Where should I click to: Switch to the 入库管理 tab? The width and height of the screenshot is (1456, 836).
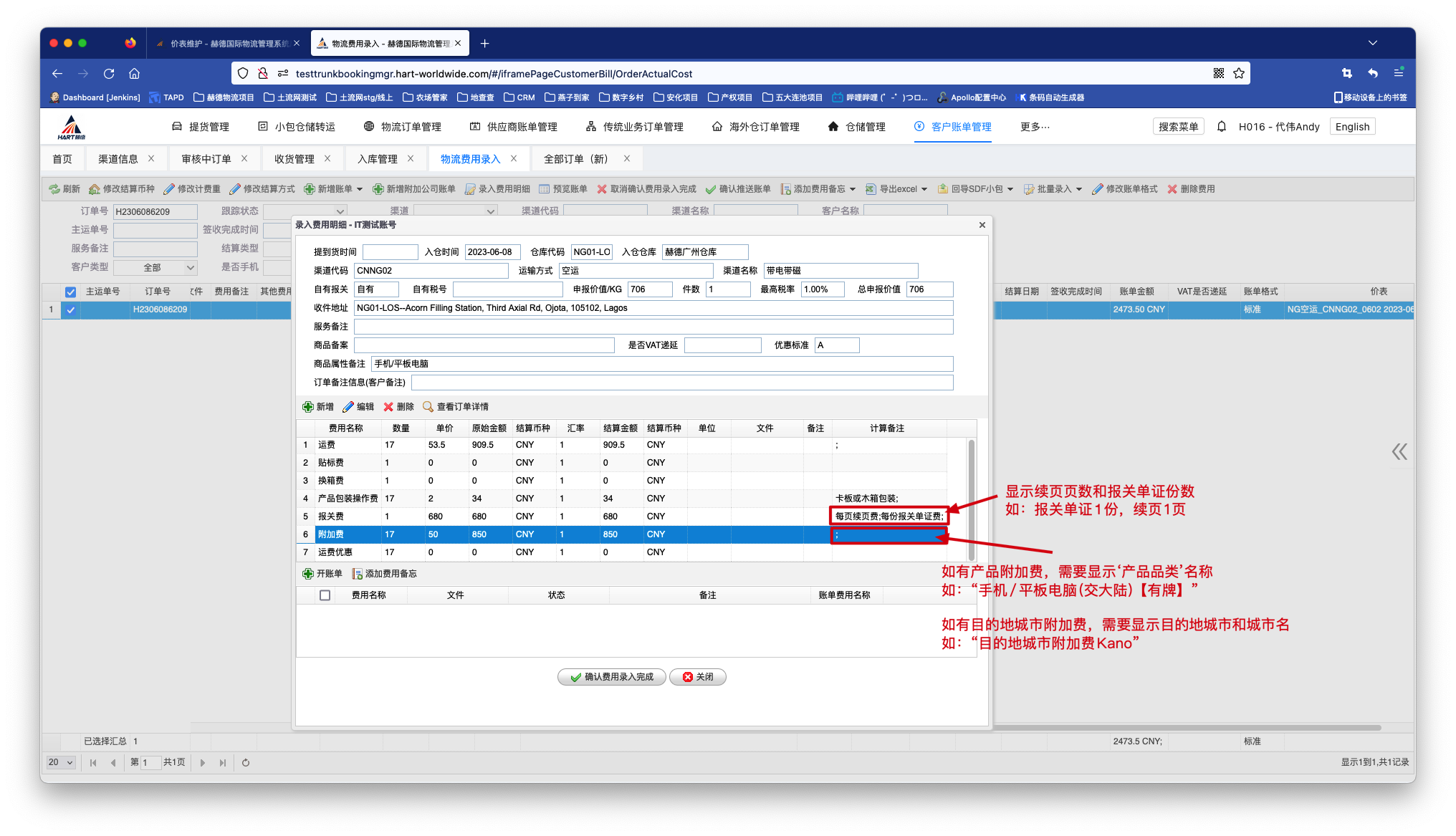coord(378,159)
